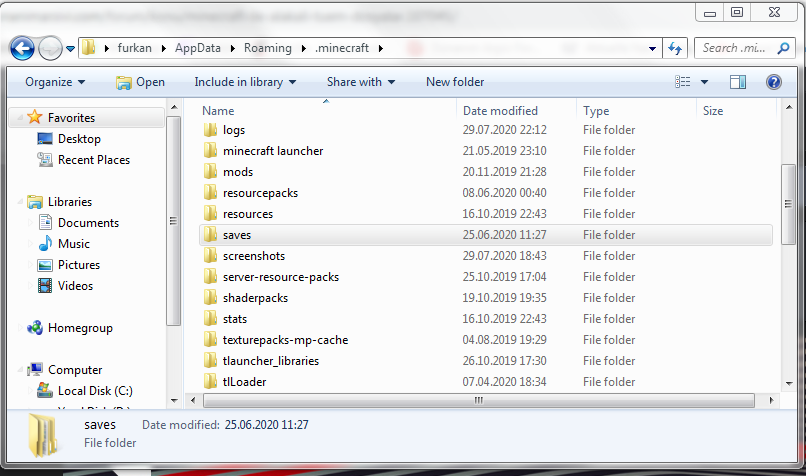Select the resourcepacks folder icon
Screen dimensions: 806x476
click(210, 193)
